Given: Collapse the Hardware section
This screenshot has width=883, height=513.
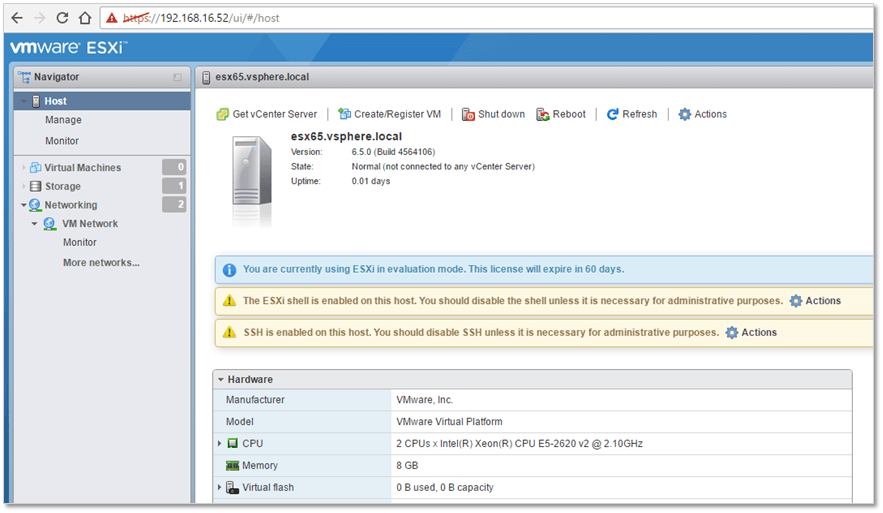Looking at the screenshot, I should coord(221,380).
